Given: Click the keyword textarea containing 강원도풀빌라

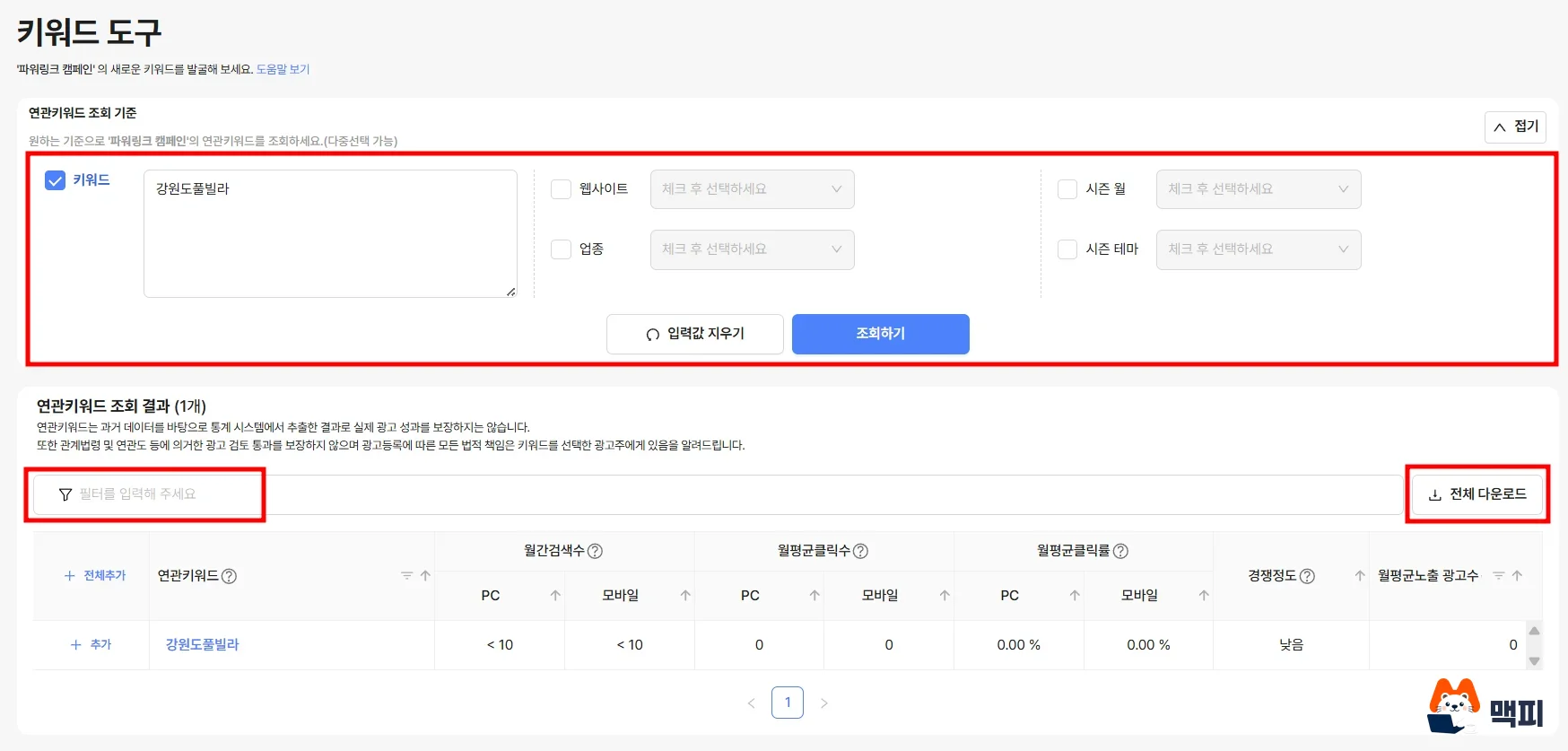Looking at the screenshot, I should point(330,233).
